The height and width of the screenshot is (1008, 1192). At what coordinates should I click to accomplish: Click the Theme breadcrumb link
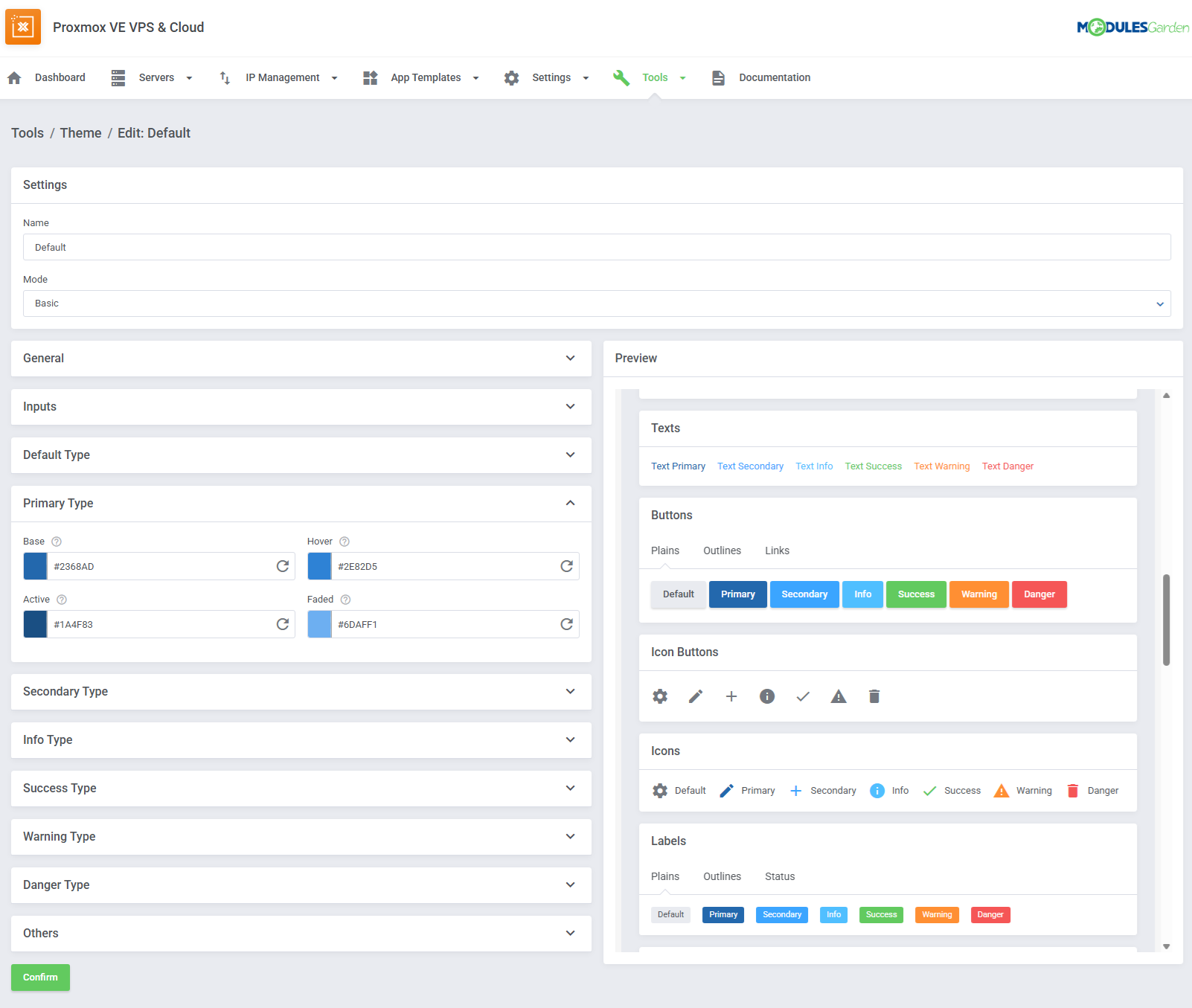click(80, 133)
